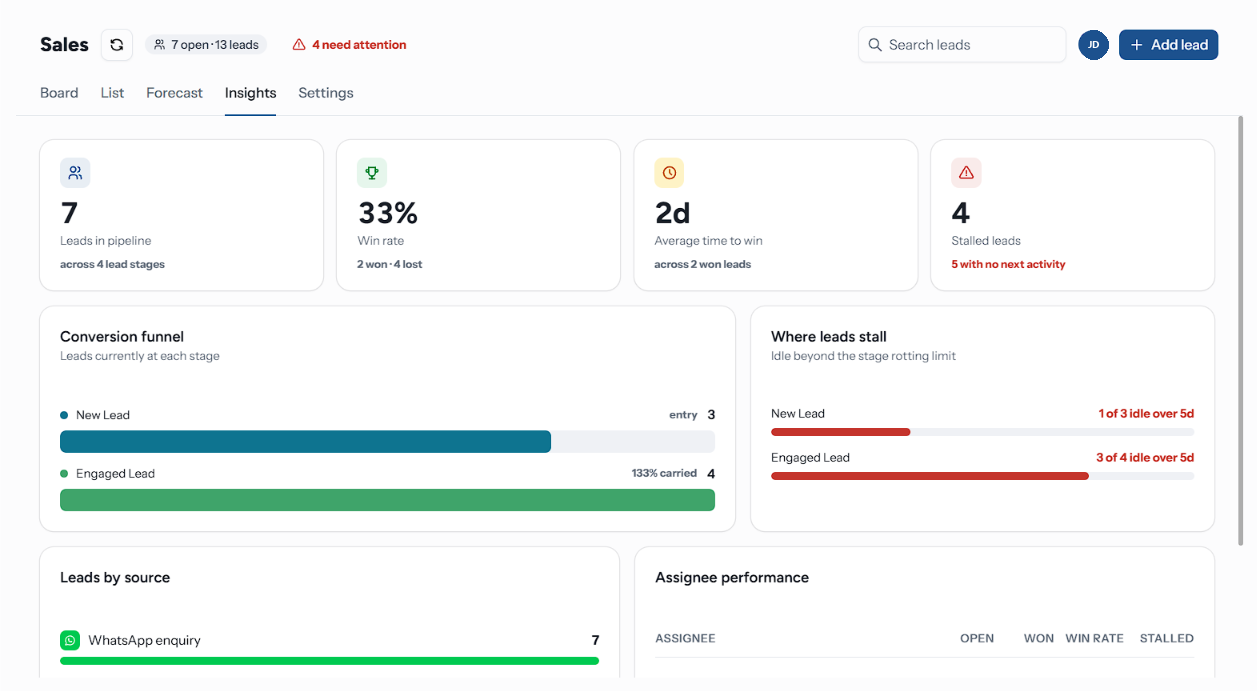
Task: Click the Add lead button
Action: [x=1168, y=45]
